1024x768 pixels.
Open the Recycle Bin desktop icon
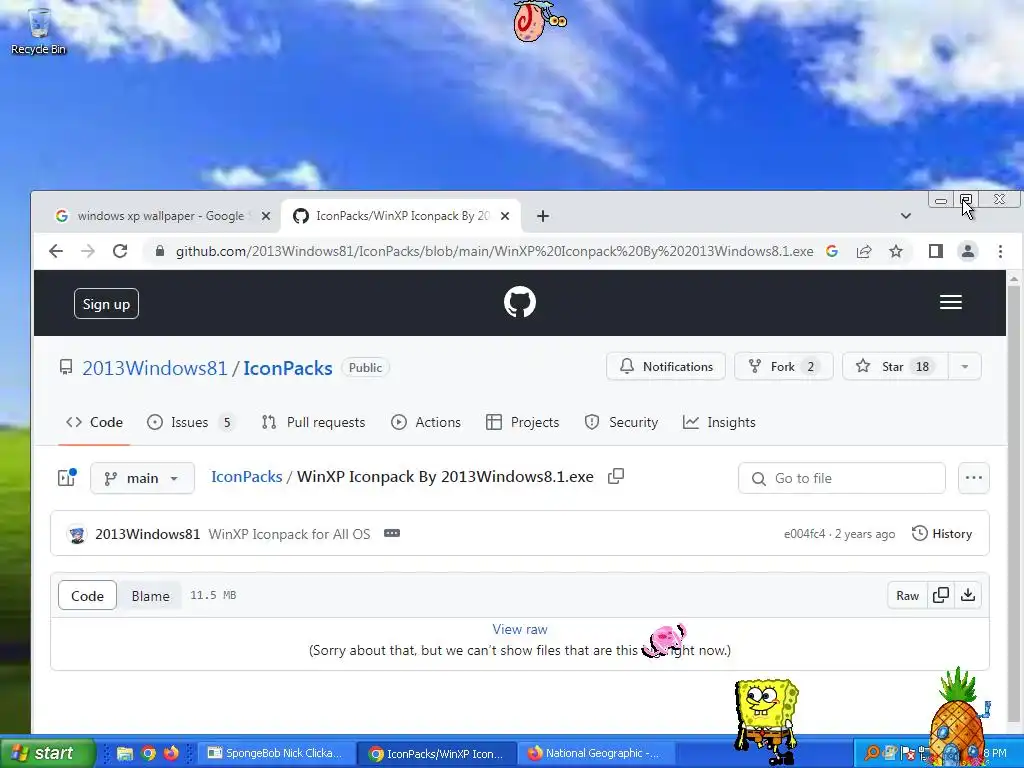coord(38,31)
